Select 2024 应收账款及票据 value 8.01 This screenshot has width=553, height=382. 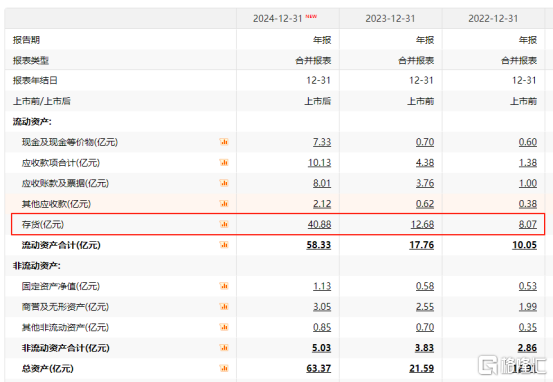coord(322,183)
